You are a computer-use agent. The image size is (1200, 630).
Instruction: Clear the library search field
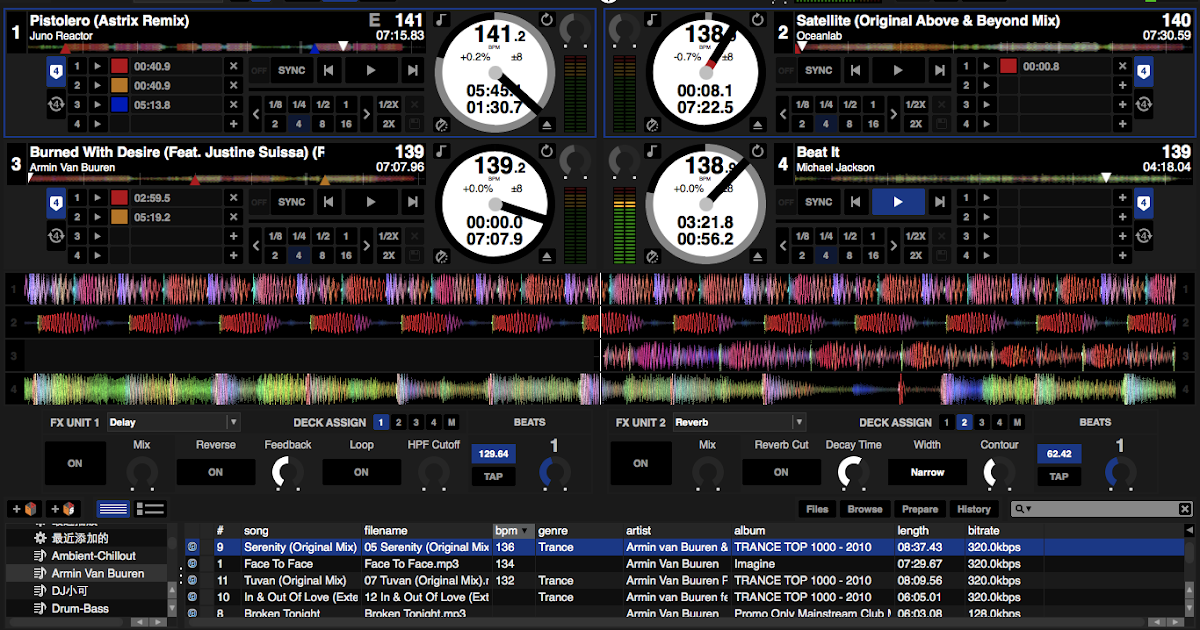point(1185,509)
